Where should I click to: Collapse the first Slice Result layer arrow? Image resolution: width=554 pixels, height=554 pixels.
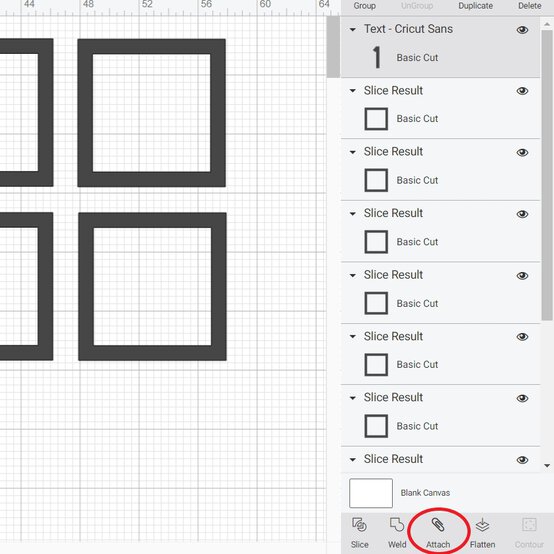tap(353, 91)
